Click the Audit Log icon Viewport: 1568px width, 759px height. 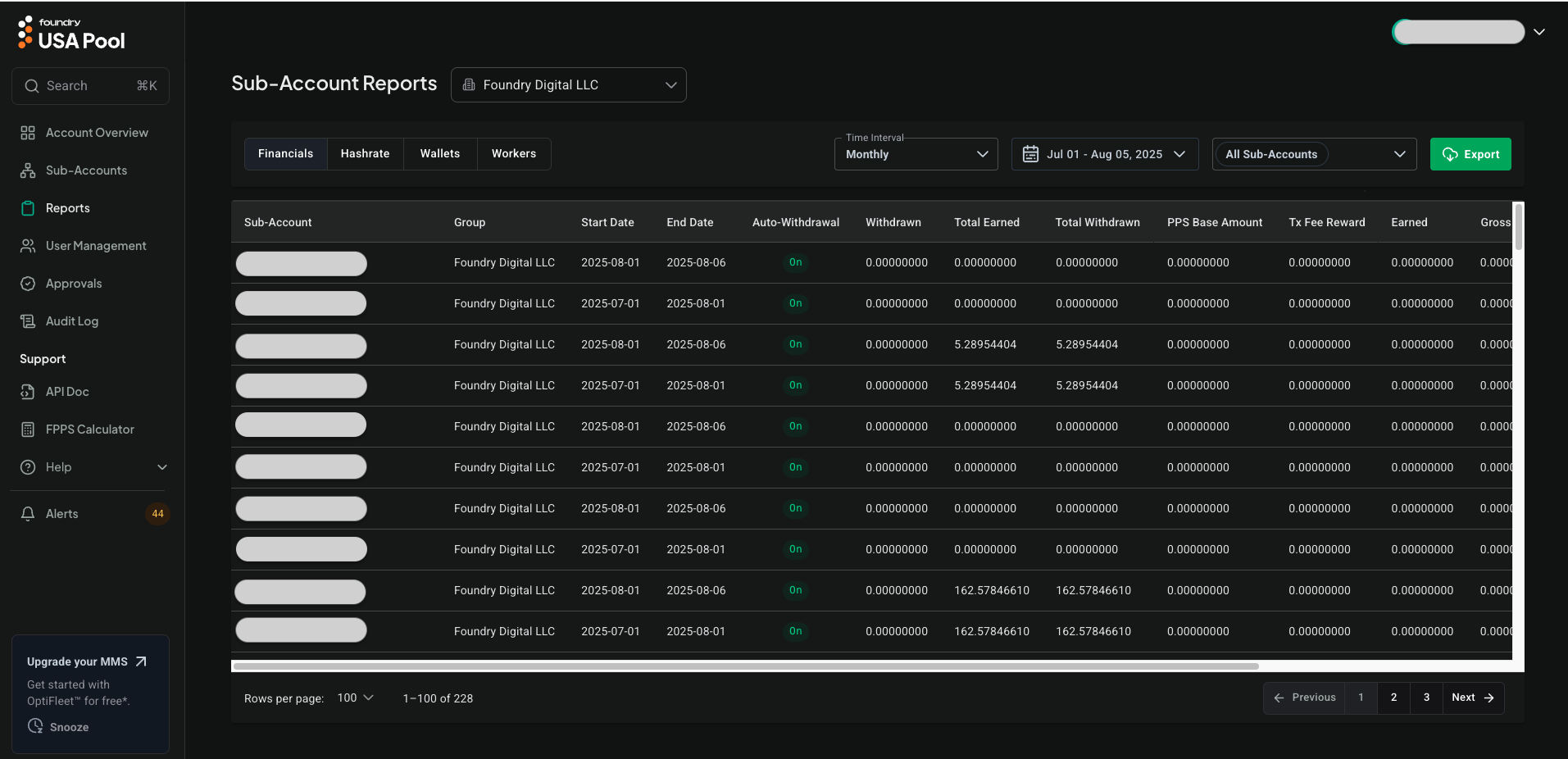(x=28, y=321)
